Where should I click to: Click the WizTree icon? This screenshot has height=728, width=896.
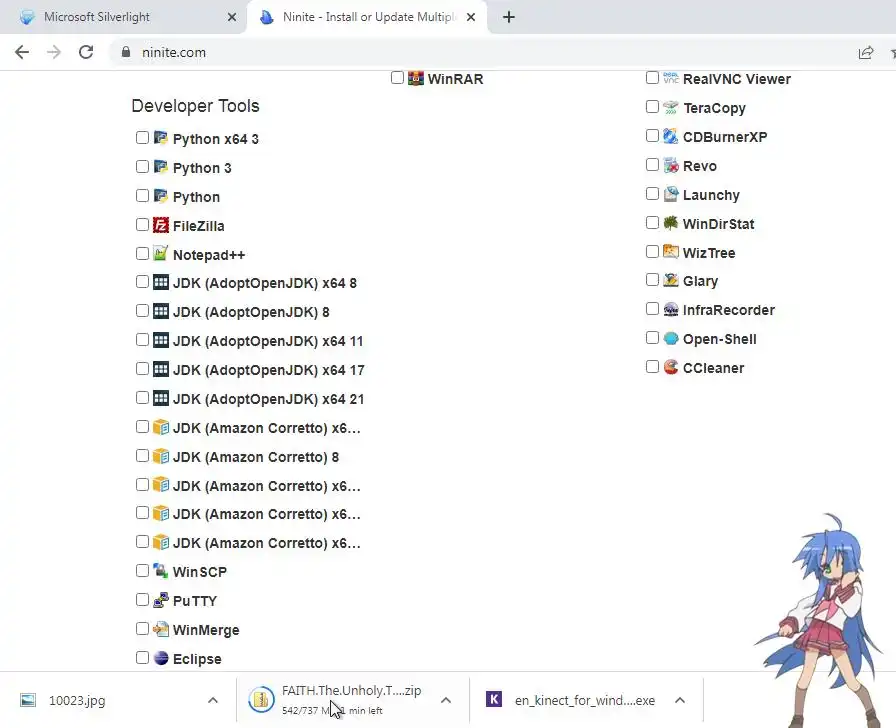671,251
